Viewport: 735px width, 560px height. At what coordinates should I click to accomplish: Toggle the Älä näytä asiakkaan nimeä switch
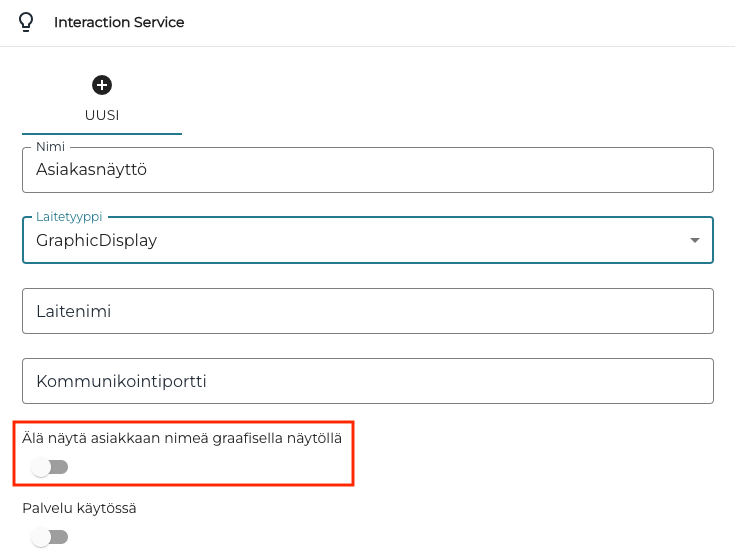tap(49, 467)
